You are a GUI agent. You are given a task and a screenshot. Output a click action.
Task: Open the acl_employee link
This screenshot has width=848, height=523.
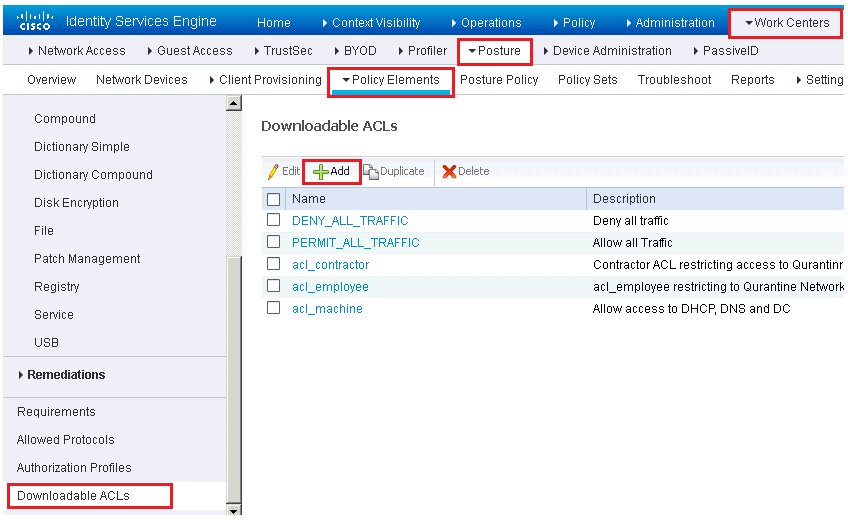click(x=330, y=287)
